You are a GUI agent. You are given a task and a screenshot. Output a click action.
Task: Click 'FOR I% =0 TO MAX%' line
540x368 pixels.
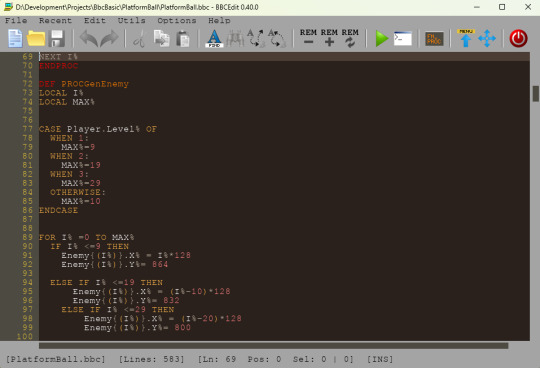(86, 237)
